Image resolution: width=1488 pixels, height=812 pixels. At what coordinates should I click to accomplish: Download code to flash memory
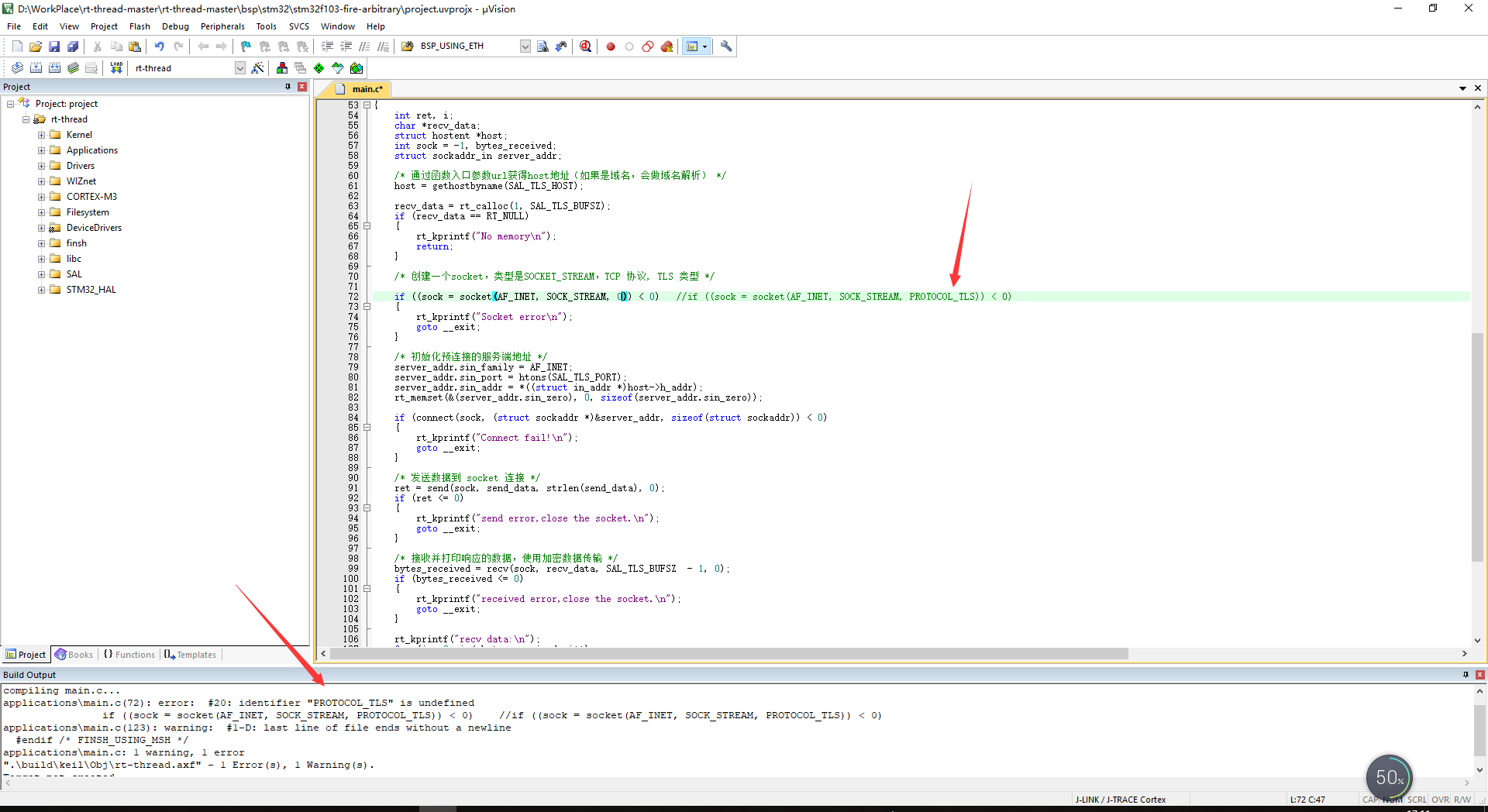pos(115,67)
